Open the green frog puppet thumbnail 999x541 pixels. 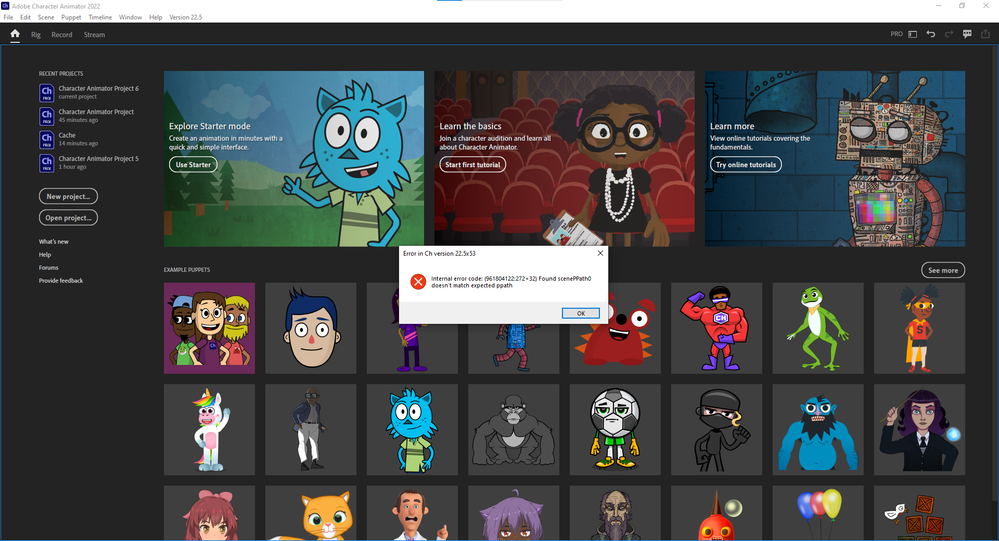click(x=817, y=328)
